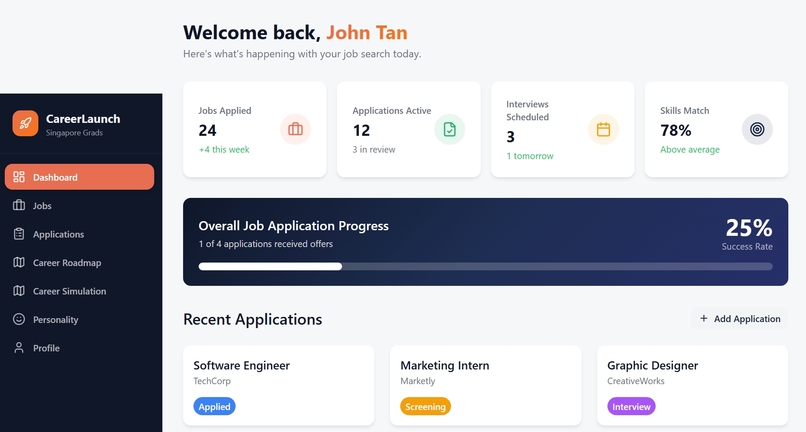Click the overall application progress bar
Viewport: 806px width, 432px height.
pos(485,266)
